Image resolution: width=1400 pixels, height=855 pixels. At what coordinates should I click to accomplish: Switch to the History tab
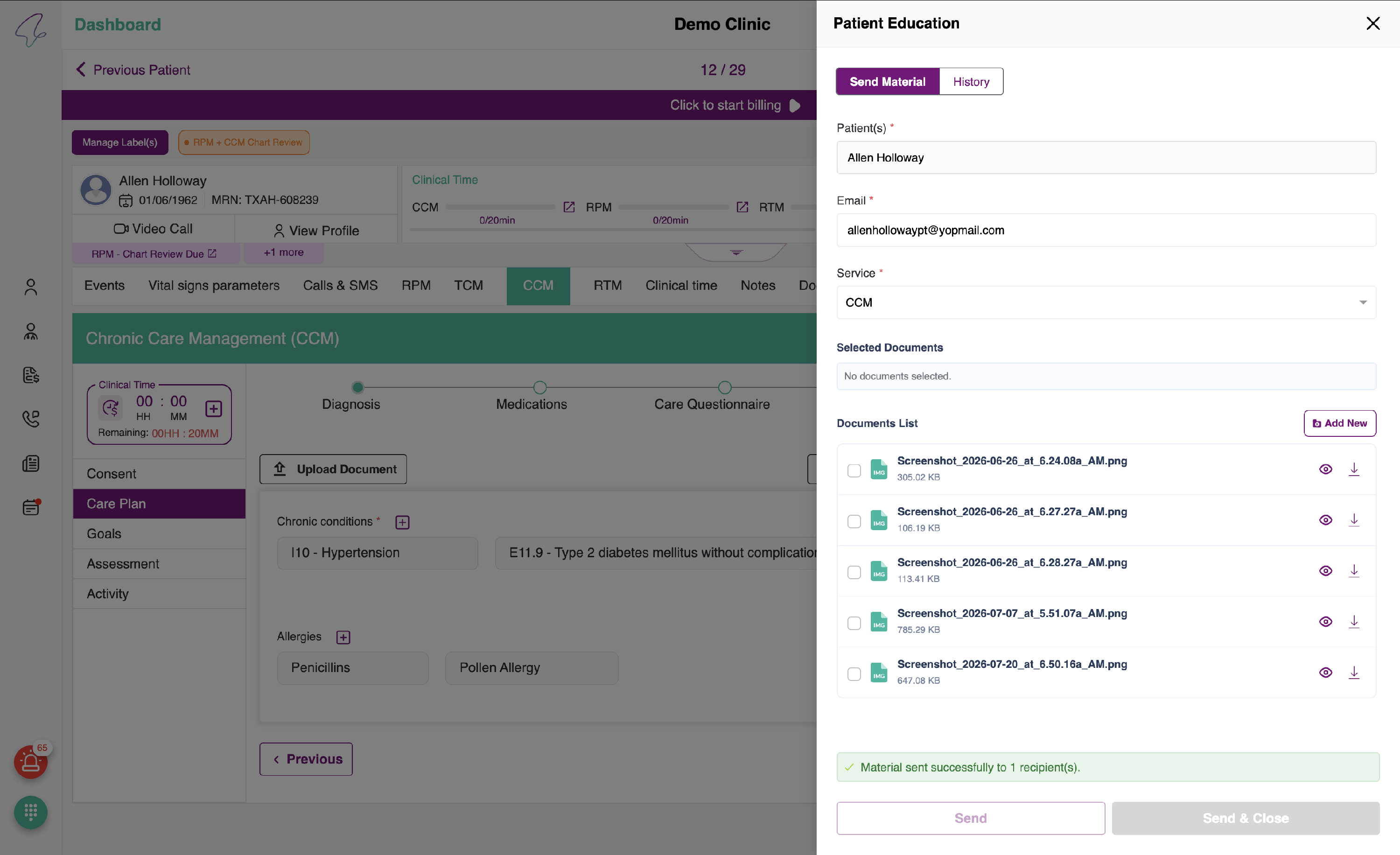971,81
